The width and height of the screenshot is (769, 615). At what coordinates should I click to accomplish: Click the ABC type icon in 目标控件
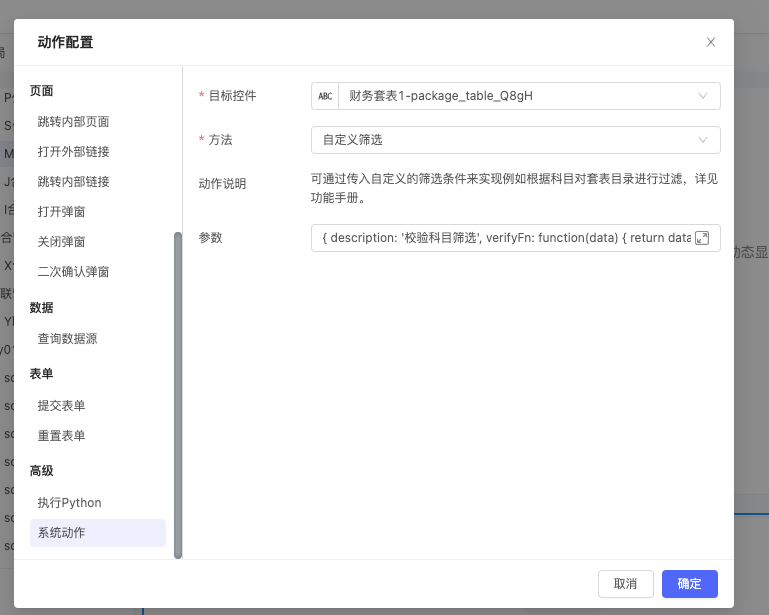point(325,96)
